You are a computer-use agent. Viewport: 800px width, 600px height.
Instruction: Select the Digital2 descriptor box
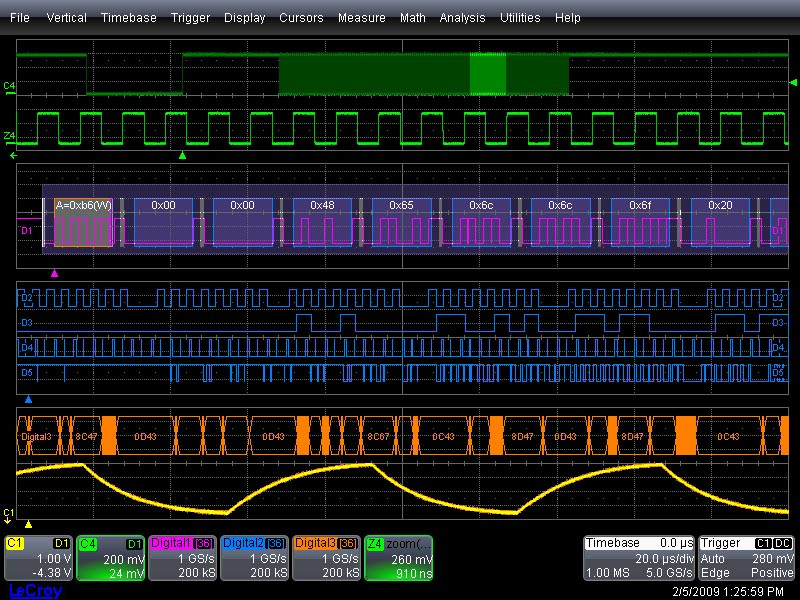[x=254, y=557]
